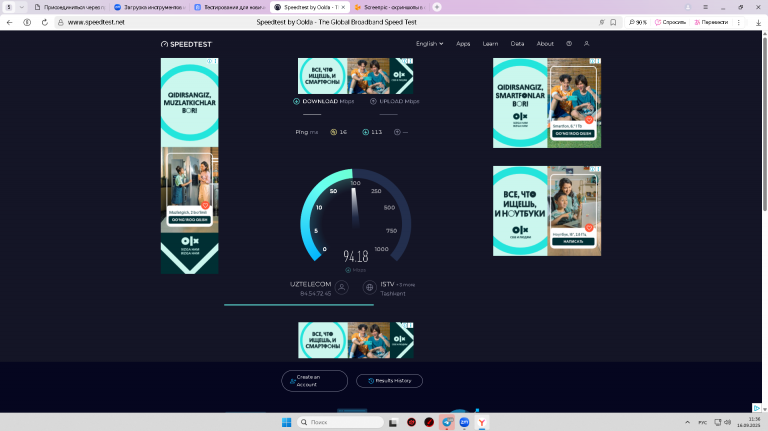Click the site lock icon before URL
Image resolution: width=768 pixels, height=431 pixels.
(x=61, y=22)
